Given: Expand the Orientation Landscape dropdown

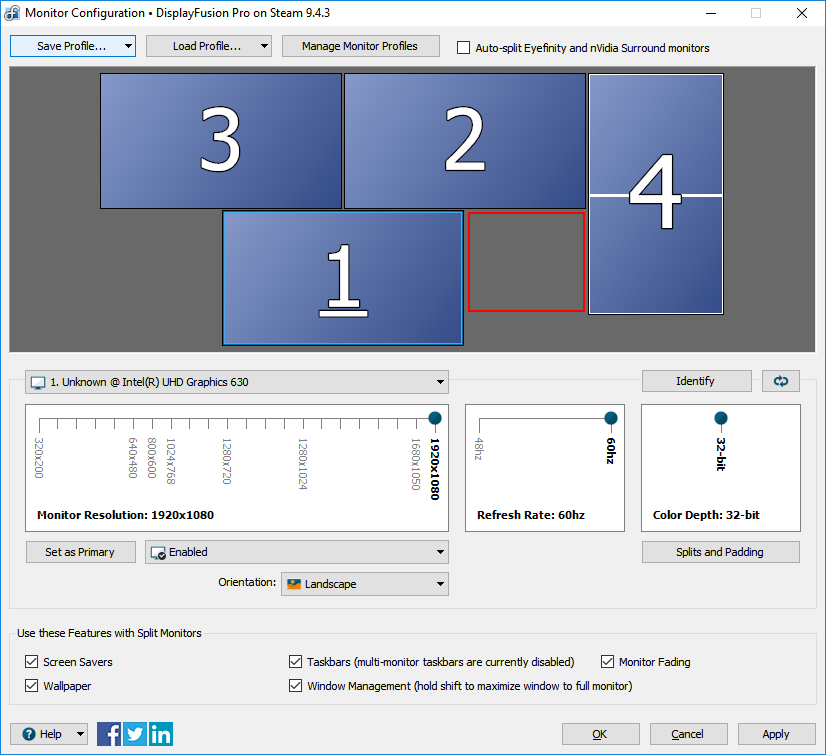Looking at the screenshot, I should [364, 584].
